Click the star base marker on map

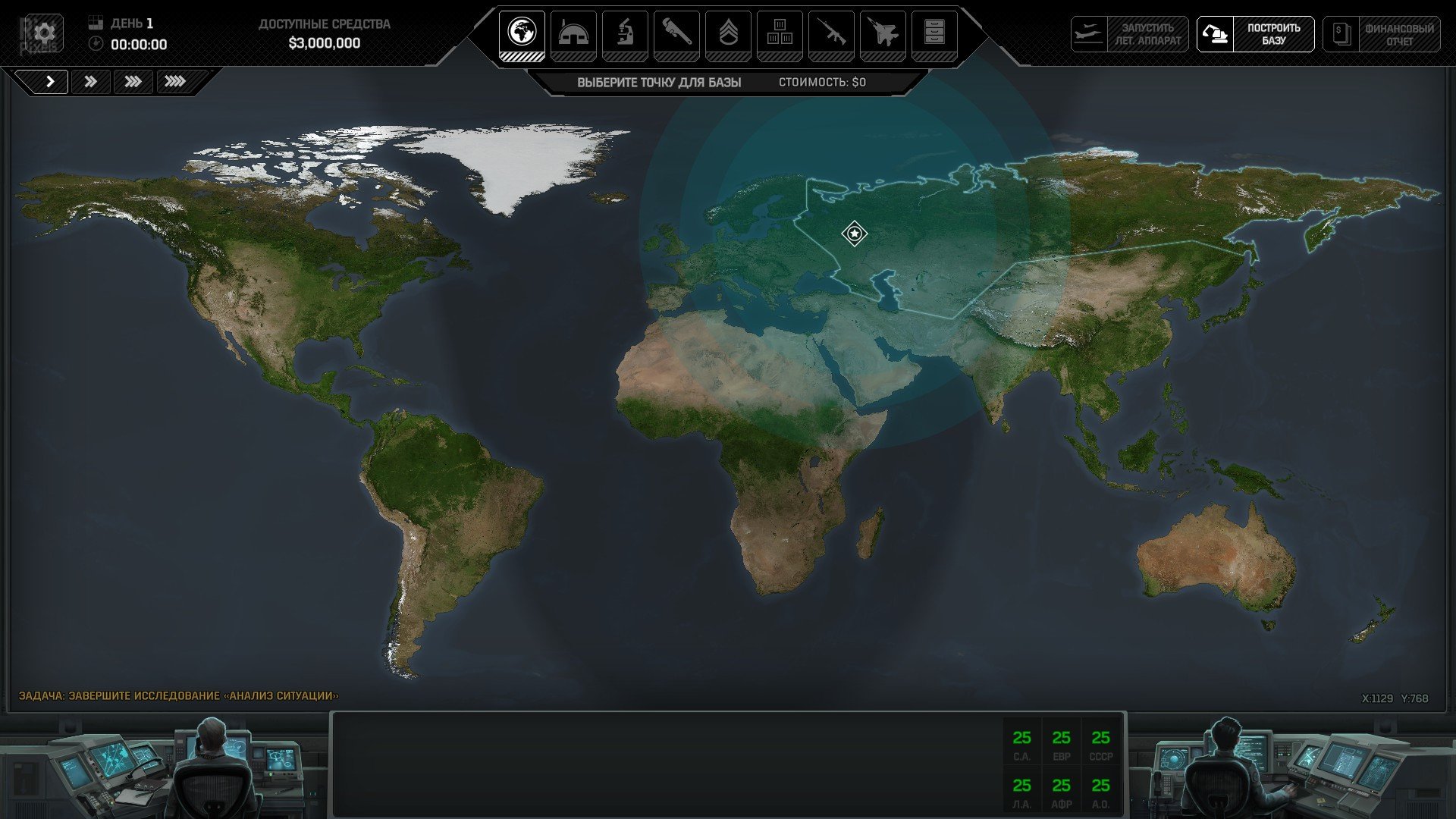(855, 234)
